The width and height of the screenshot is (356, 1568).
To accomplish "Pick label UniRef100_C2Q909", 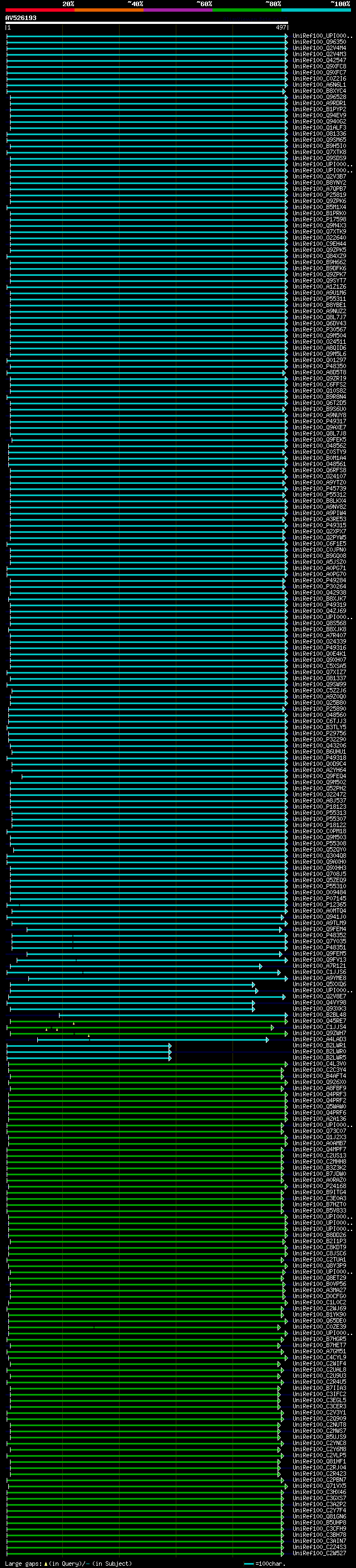I will coord(319,1418).
